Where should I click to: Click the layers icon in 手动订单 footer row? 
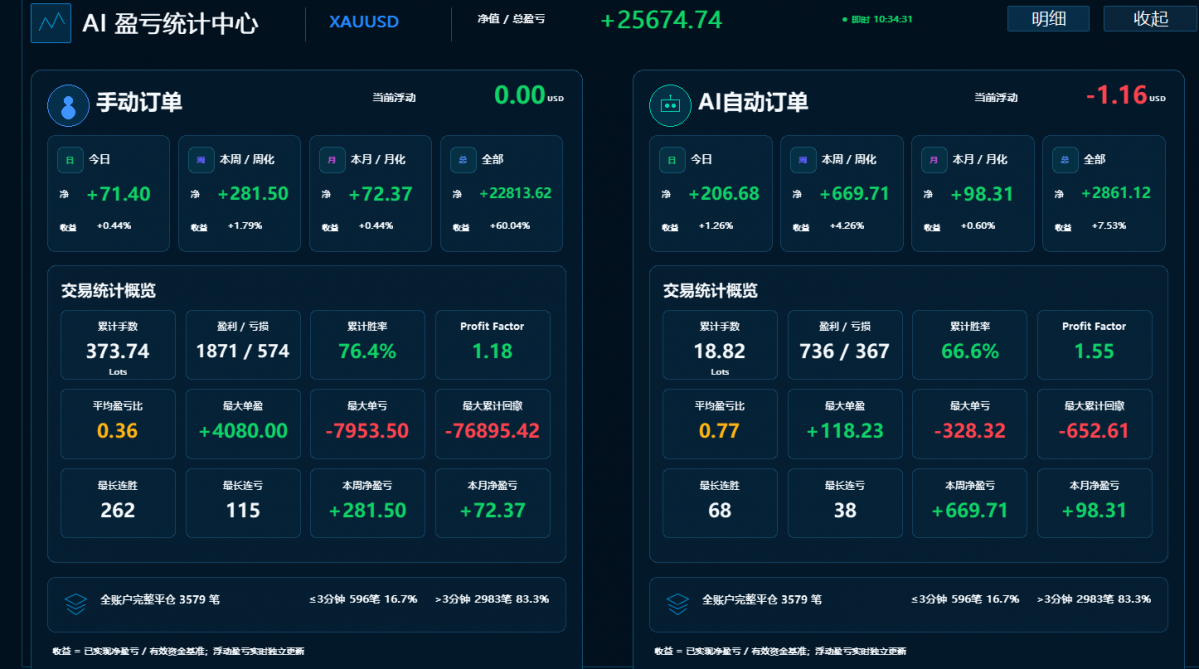[x=76, y=604]
